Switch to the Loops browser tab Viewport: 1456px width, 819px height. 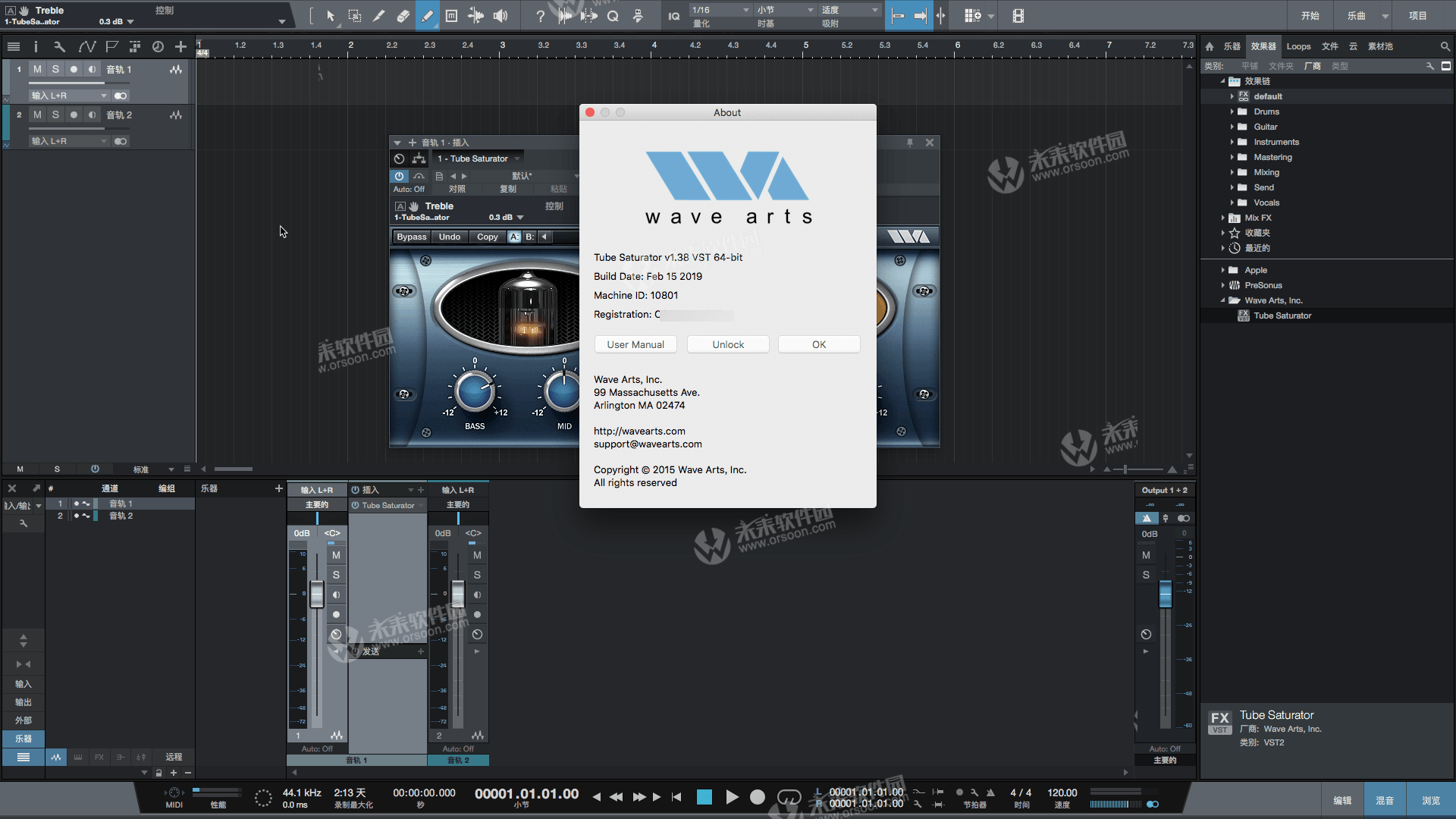click(1298, 46)
